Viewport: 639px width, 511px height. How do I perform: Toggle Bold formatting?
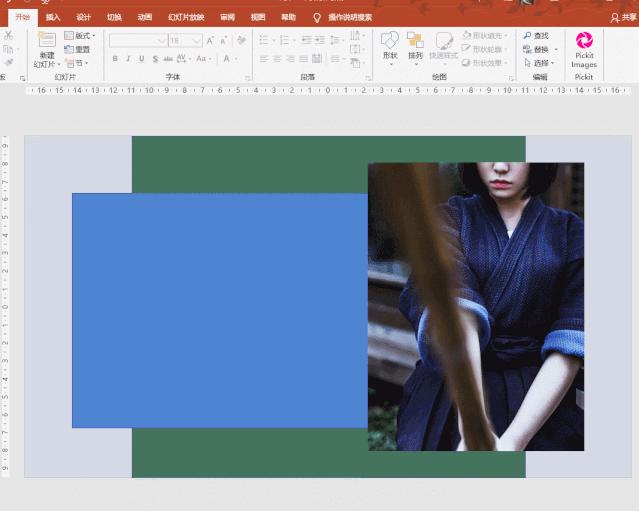(x=115, y=59)
